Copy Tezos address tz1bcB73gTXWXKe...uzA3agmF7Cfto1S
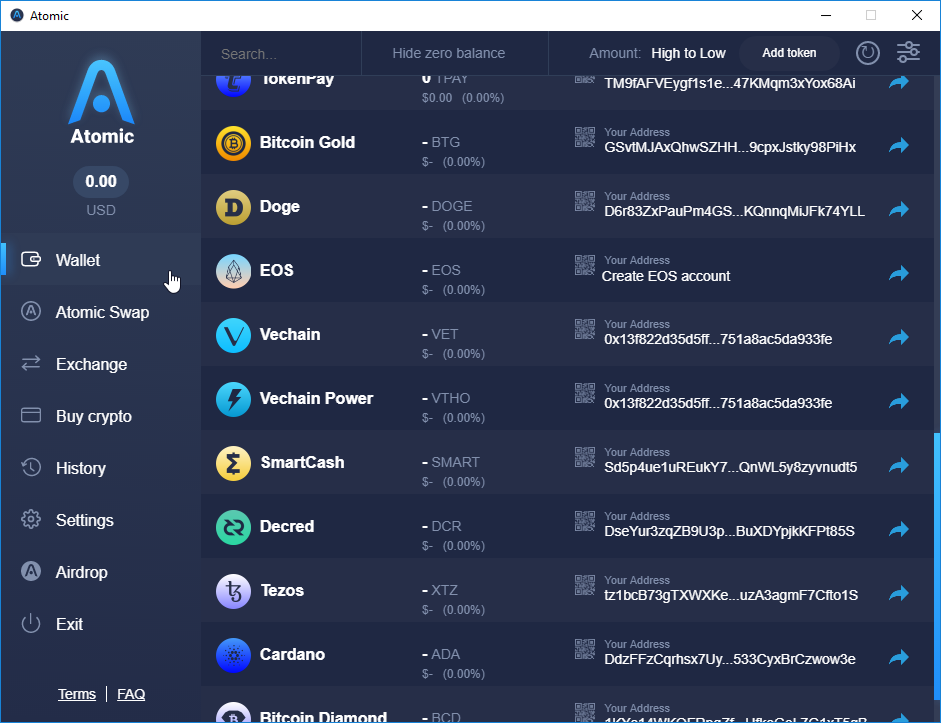Screen dimensions: 941x723 click(731, 595)
